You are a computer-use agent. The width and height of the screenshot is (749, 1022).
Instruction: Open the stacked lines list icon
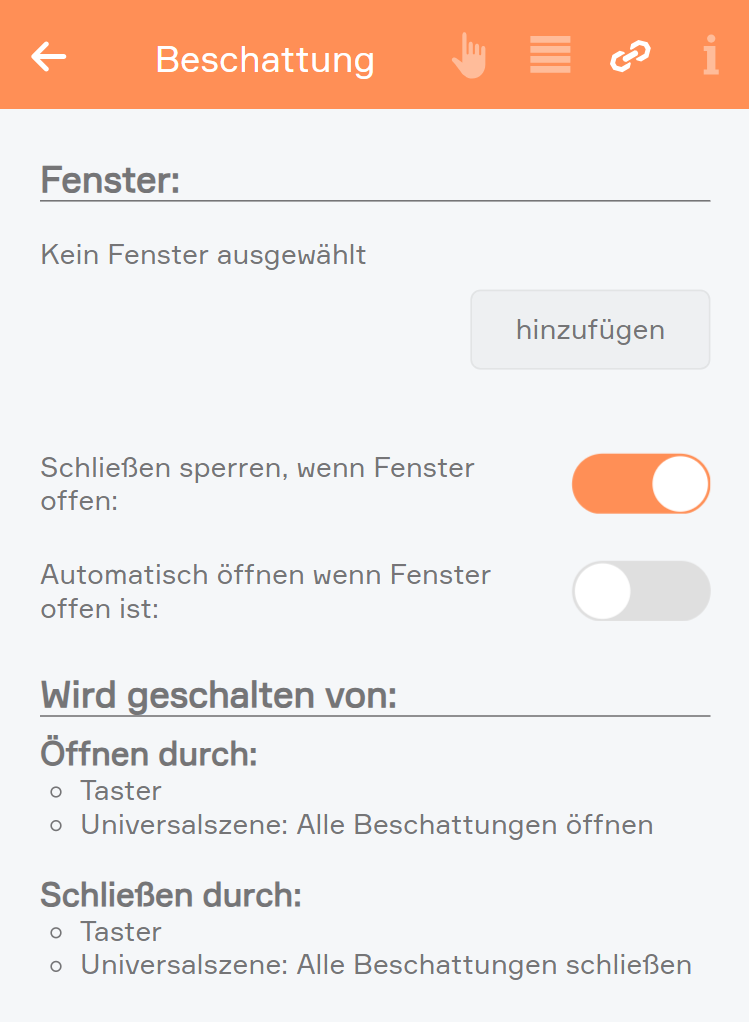click(550, 55)
